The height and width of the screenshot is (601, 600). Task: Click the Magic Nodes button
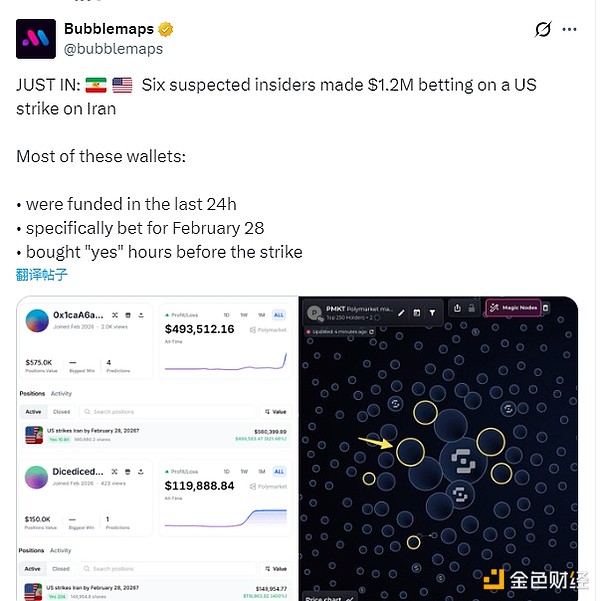click(x=514, y=308)
